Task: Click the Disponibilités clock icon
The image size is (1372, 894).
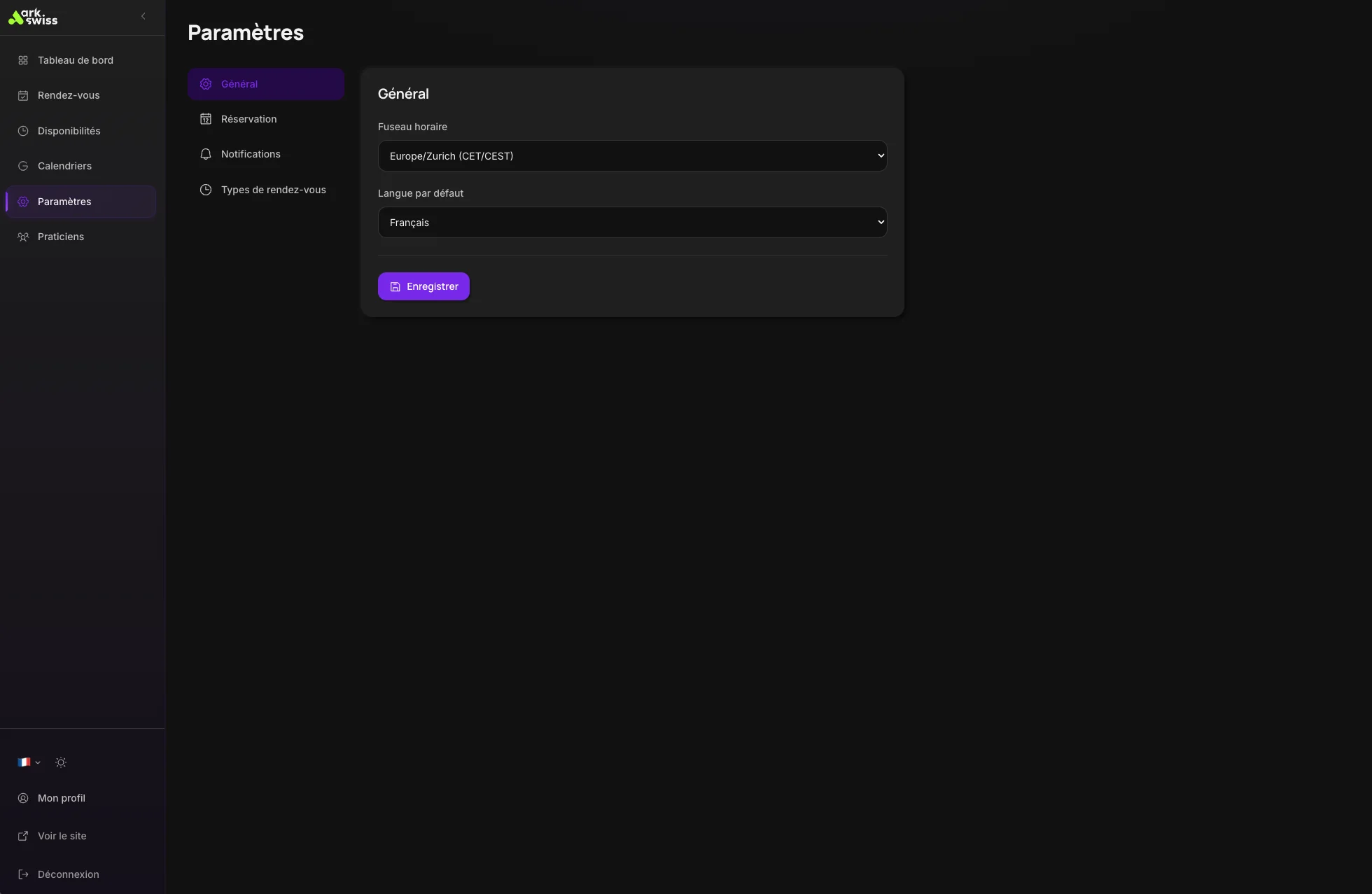Action: [x=23, y=131]
